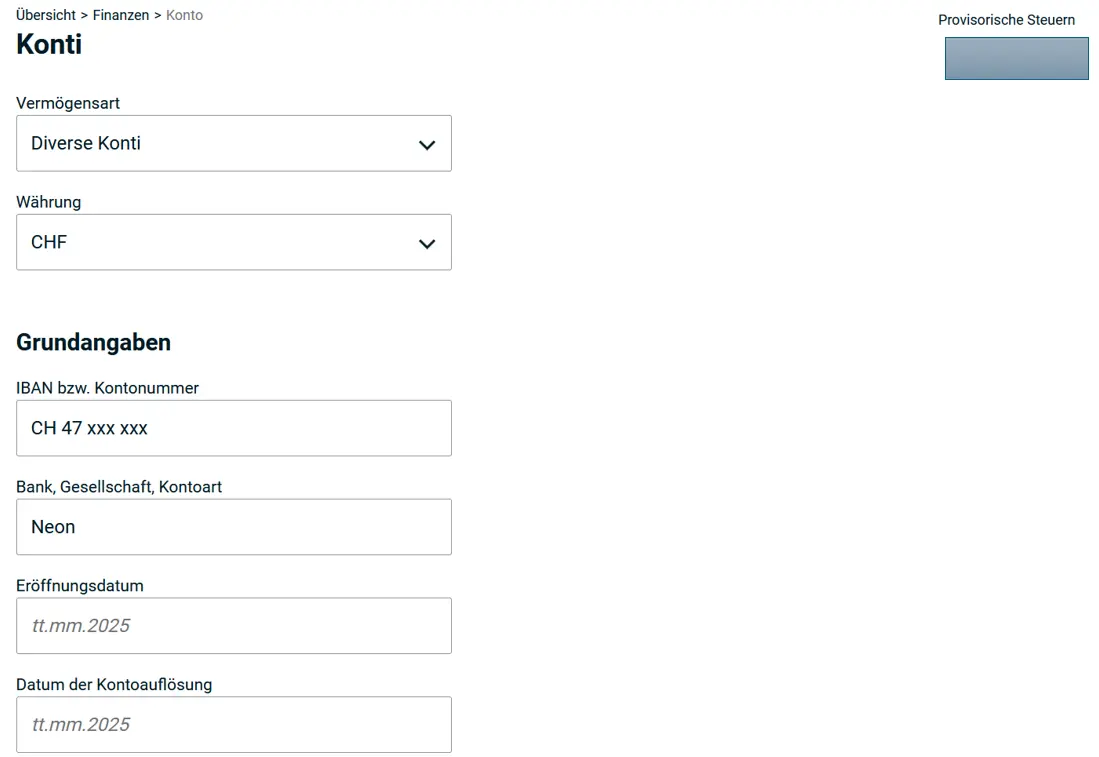The image size is (1099, 757).
Task: Click the Provisorische Steuern button
Action: click(x=1016, y=58)
